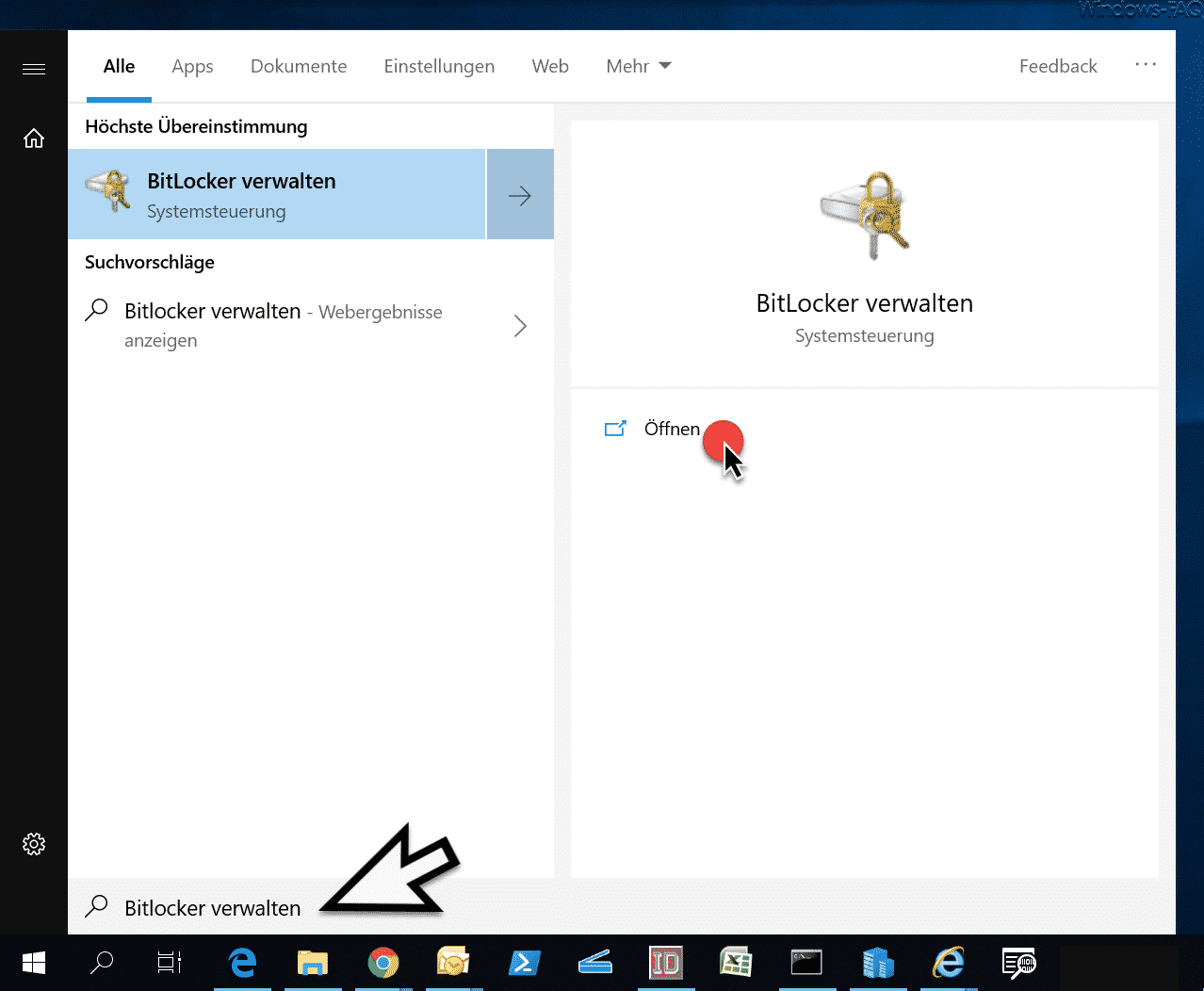Click the magnifier icon in search box
This screenshot has width=1204, height=991.
tap(96, 906)
